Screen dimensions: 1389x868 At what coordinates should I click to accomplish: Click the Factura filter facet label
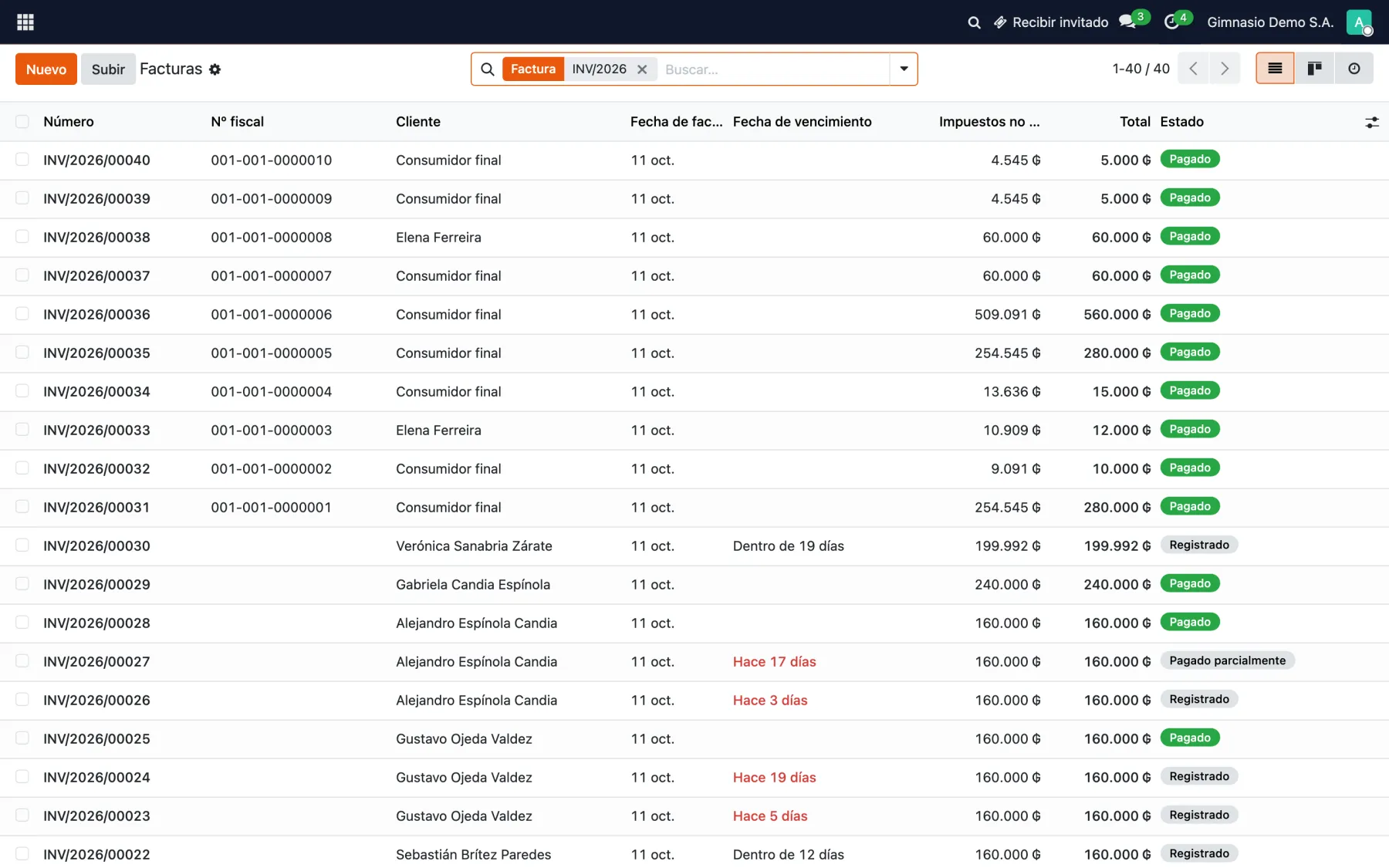tap(532, 69)
